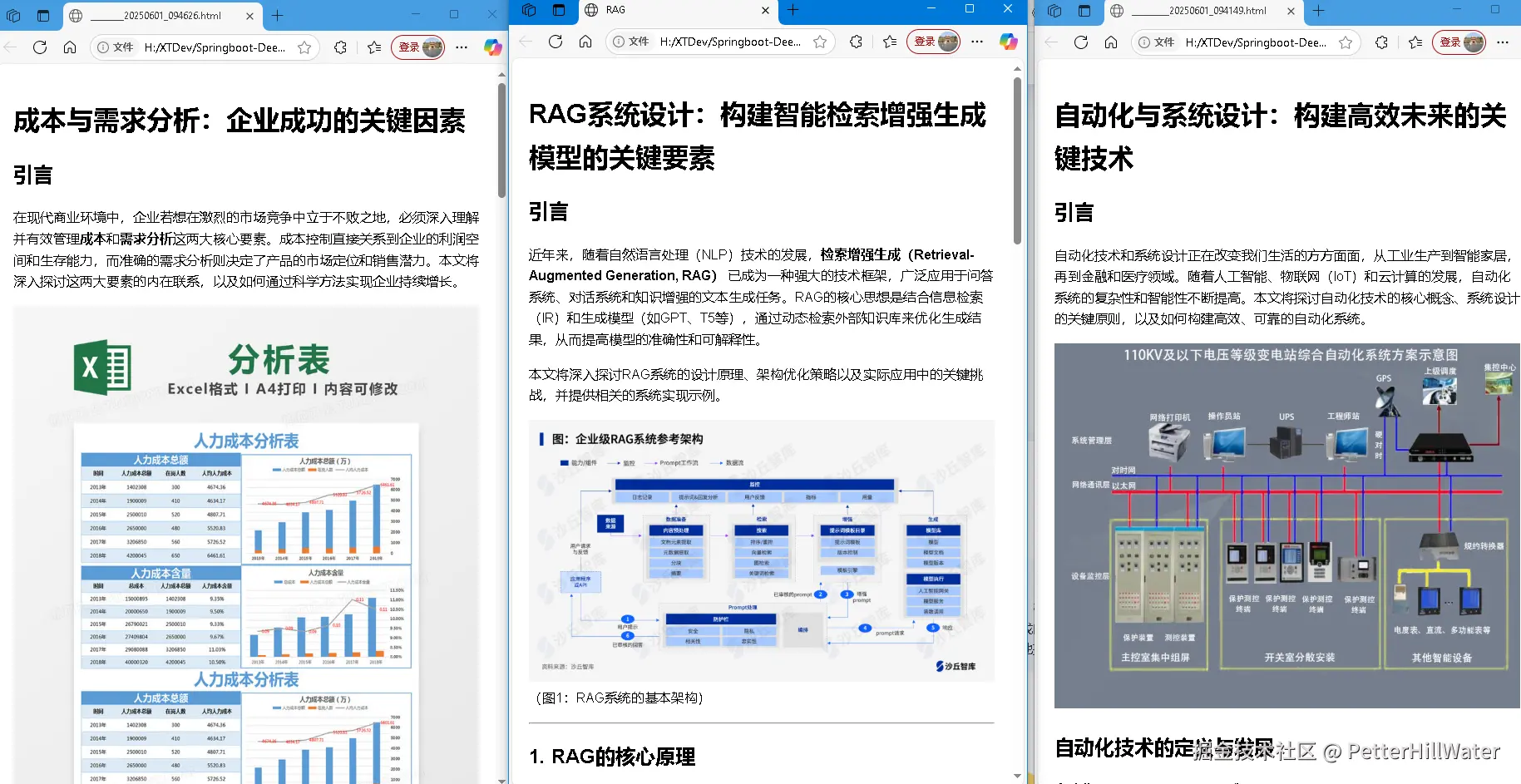This screenshot has width=1521, height=784.
Task: Click vertical scrollbar thumb in middle RAG window
Action: [1017, 160]
